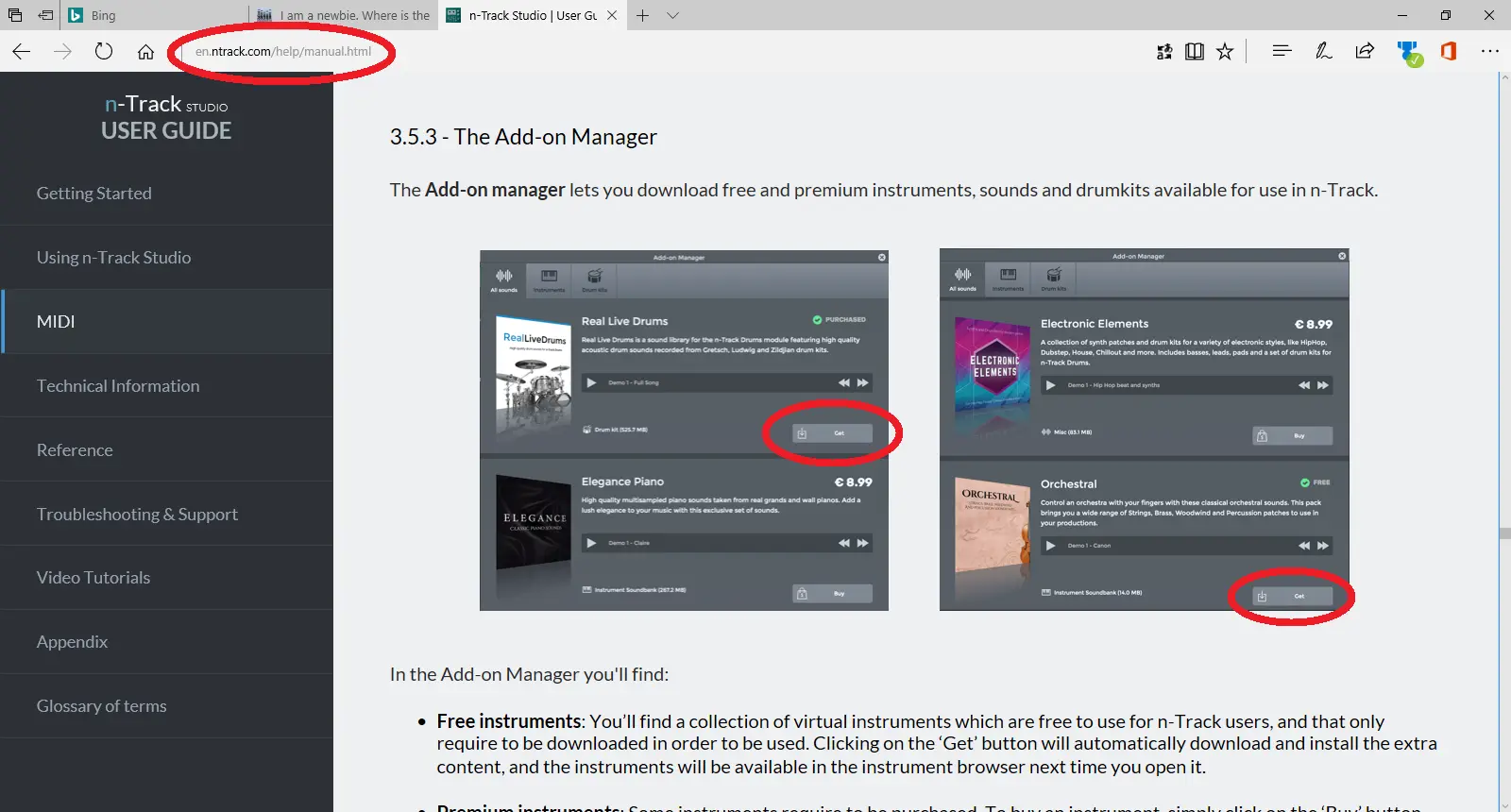Expand the tab previews chevron
This screenshot has height=812, width=1511.
[x=672, y=15]
